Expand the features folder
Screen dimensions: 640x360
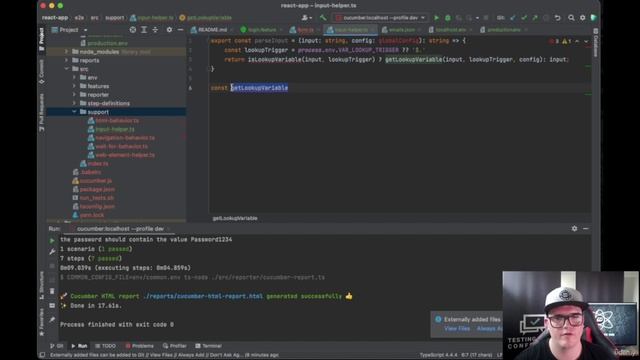tap(74, 86)
